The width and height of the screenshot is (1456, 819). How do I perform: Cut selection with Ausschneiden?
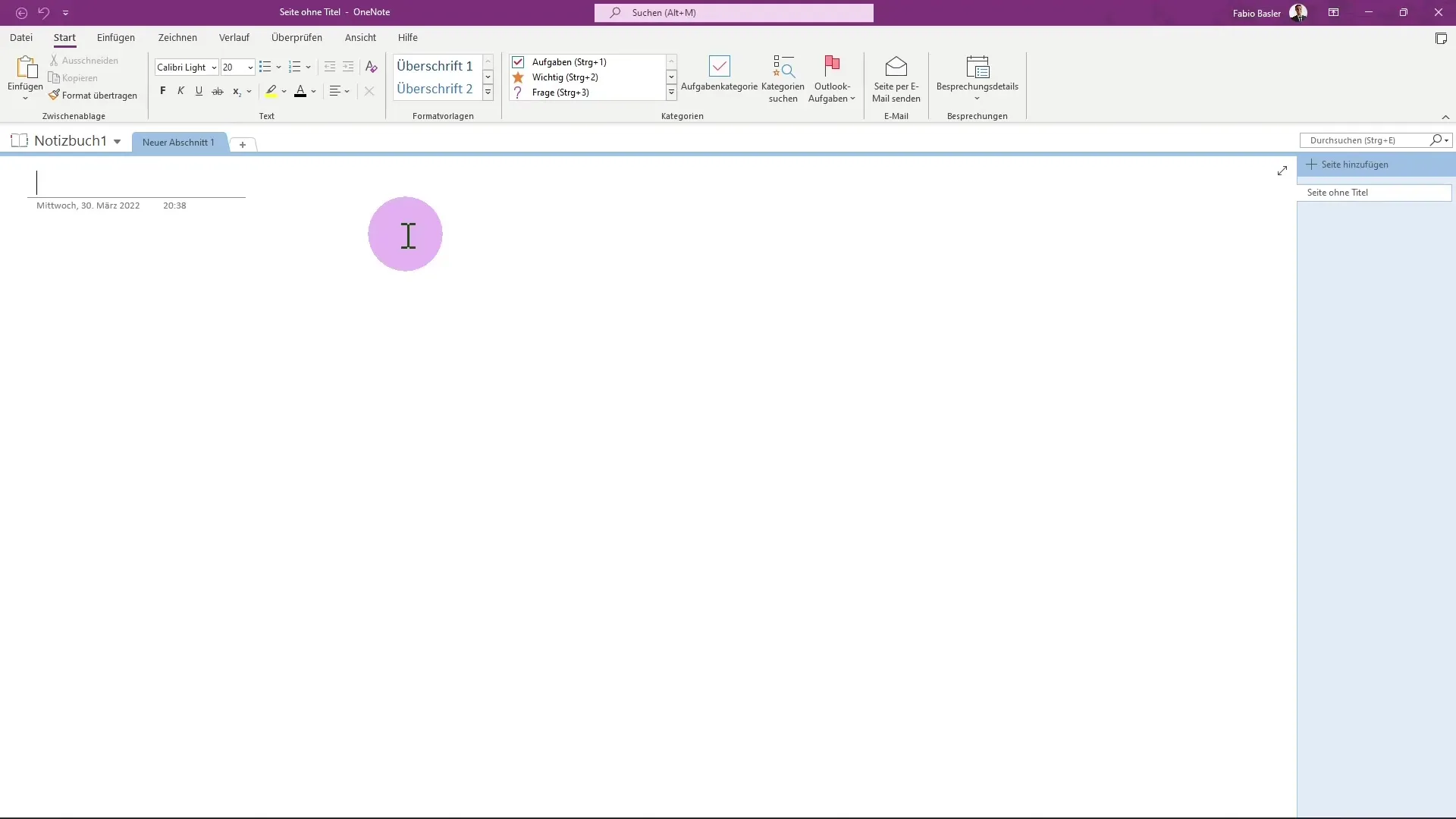pos(84,61)
